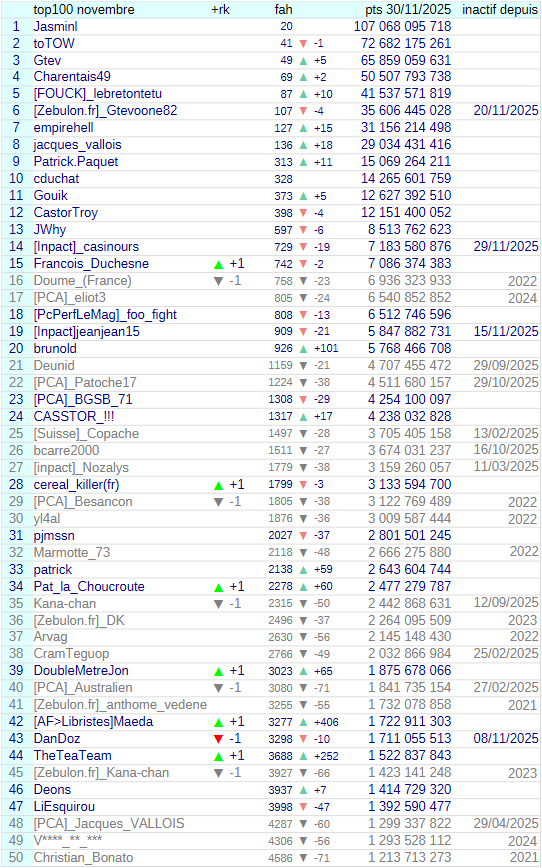Click the up triangle in Deons' fah column
Viewport: 542px width, 868px height.
pyautogui.click(x=303, y=790)
